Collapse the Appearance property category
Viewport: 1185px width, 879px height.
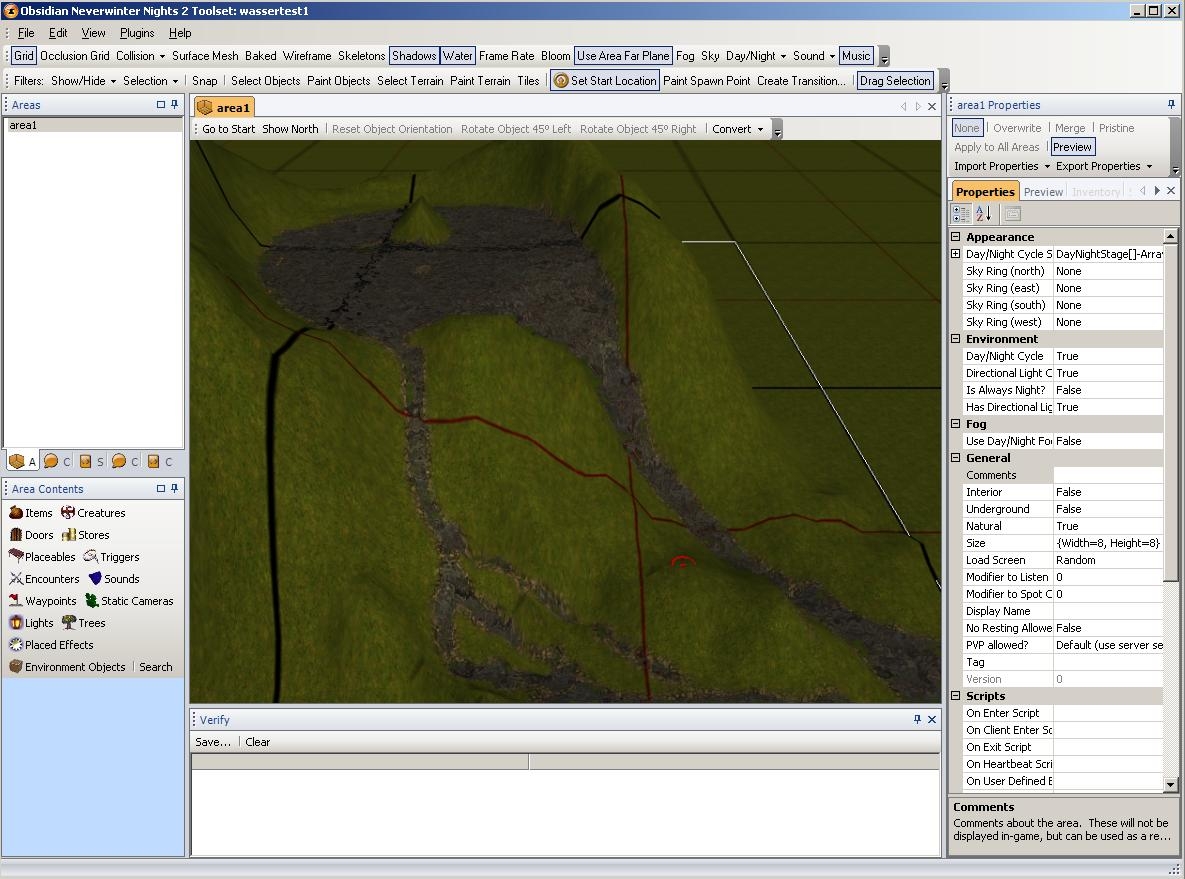click(956, 237)
